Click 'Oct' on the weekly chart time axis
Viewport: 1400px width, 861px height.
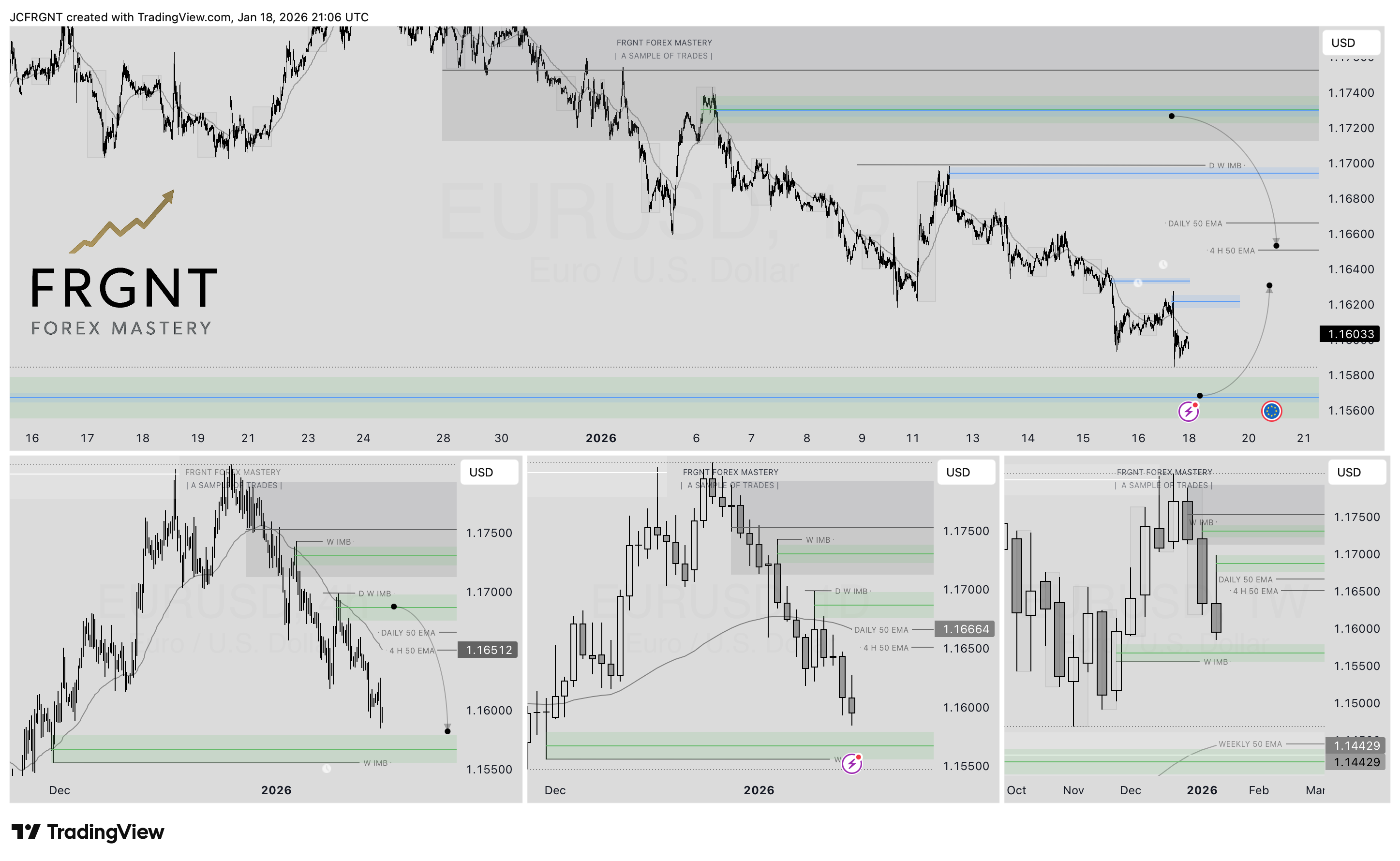pos(1016,790)
